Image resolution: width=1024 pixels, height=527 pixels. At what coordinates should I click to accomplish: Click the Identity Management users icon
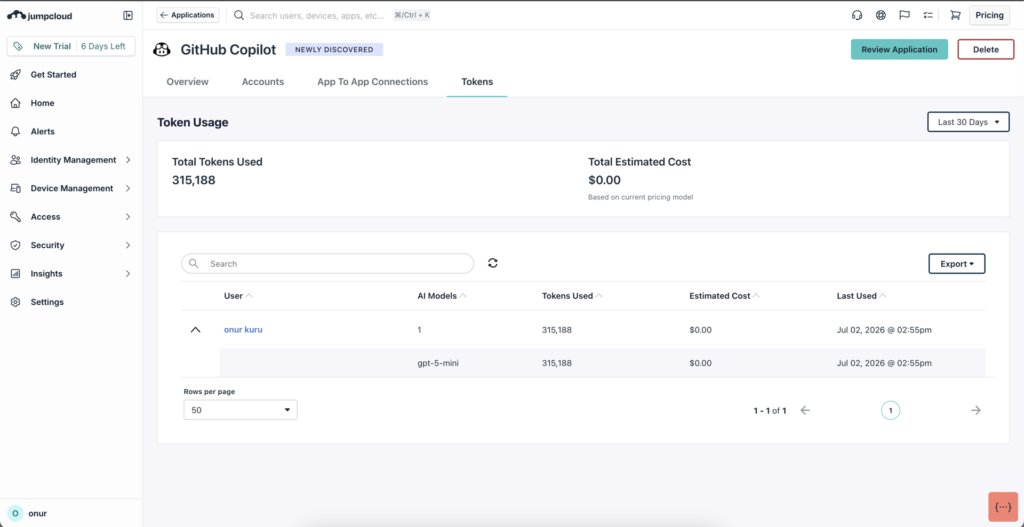pos(16,160)
